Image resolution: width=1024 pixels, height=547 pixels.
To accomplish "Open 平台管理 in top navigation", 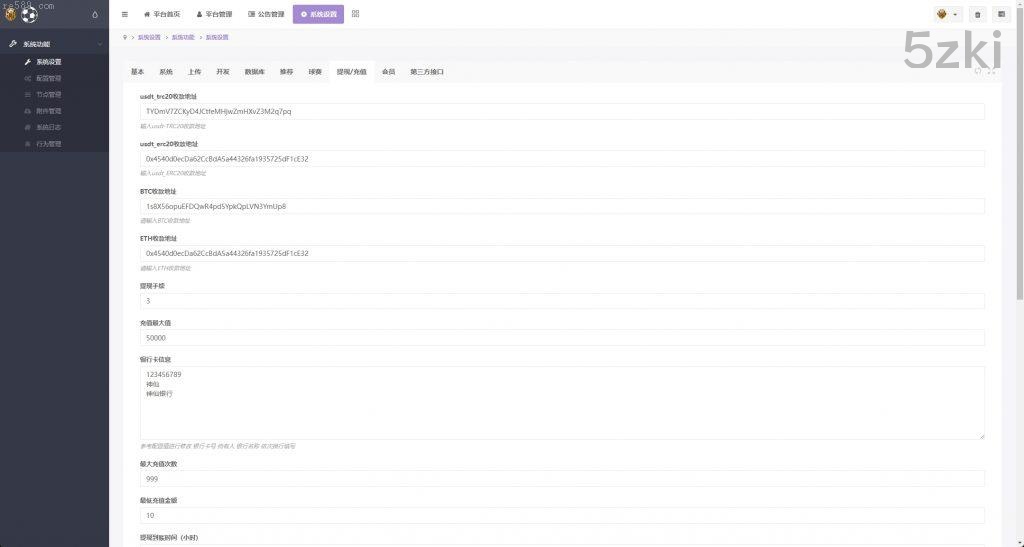I will point(214,15).
